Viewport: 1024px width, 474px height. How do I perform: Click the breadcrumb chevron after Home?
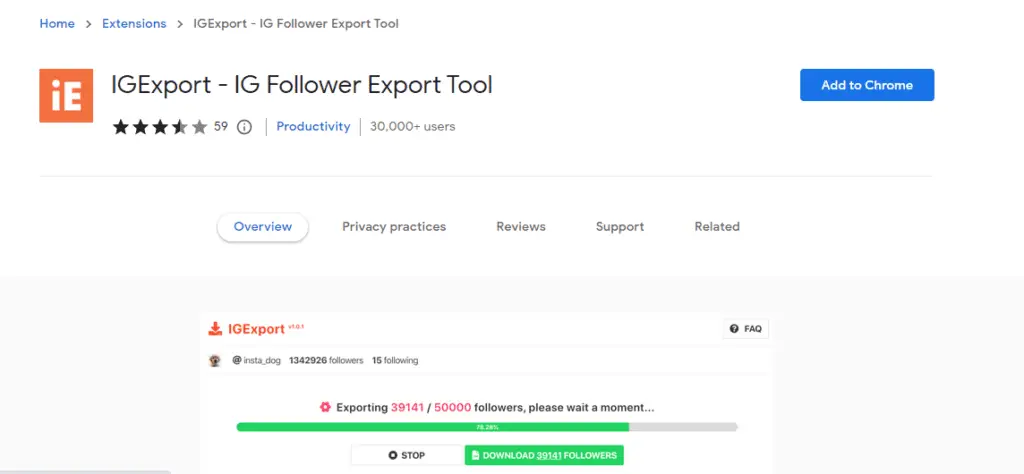[x=88, y=24]
